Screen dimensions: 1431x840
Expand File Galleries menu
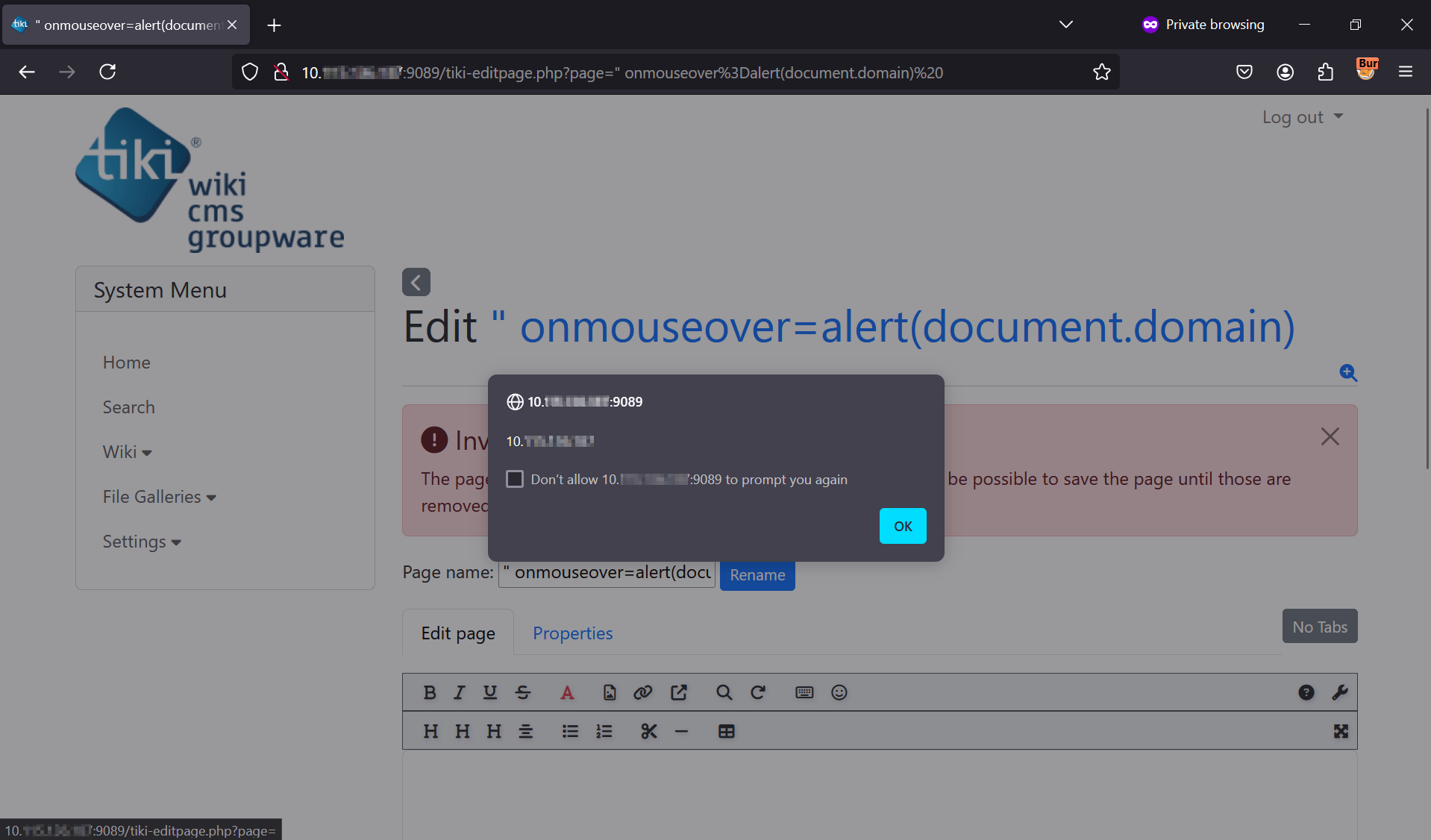click(160, 497)
